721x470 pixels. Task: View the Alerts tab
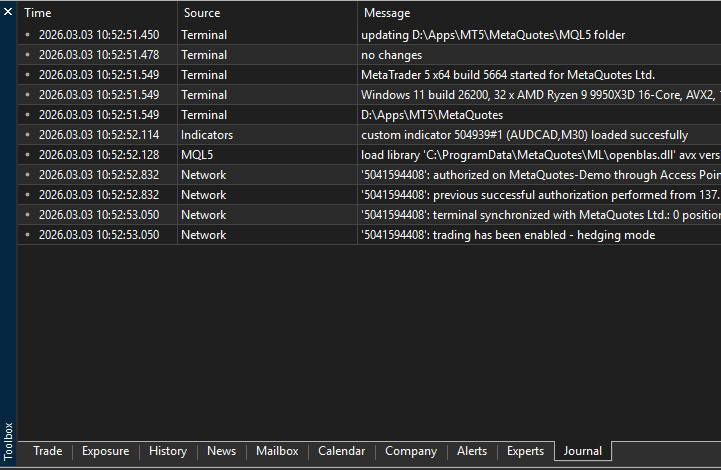(472, 451)
